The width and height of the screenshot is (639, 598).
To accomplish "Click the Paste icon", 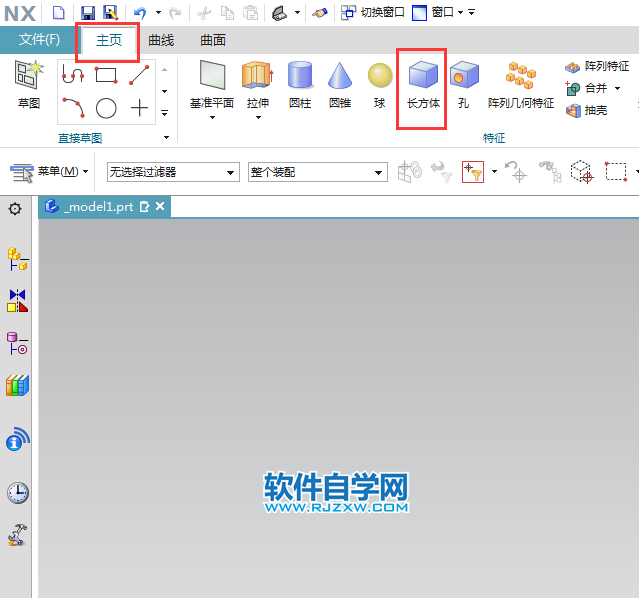I will (250, 13).
